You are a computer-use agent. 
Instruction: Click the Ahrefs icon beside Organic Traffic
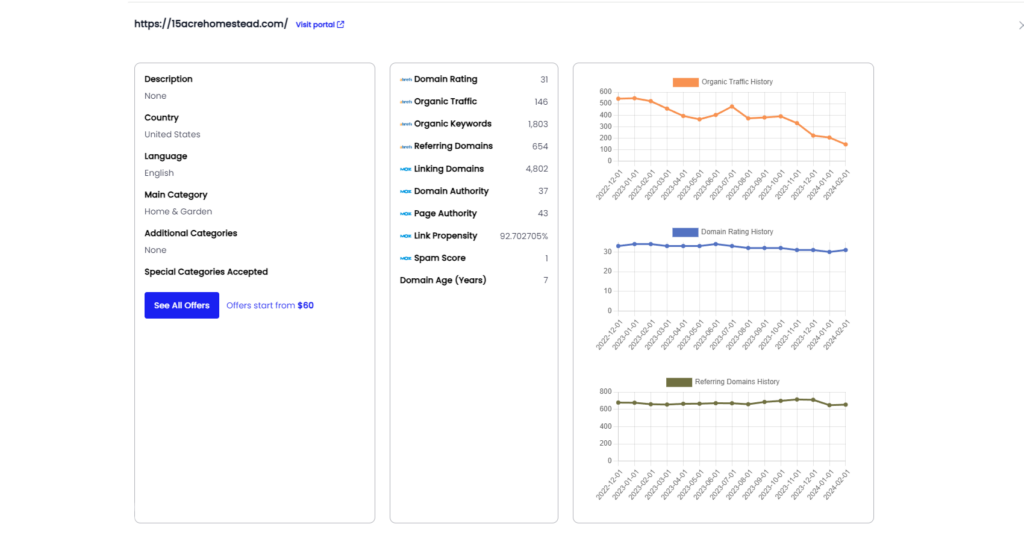pyautogui.click(x=406, y=102)
